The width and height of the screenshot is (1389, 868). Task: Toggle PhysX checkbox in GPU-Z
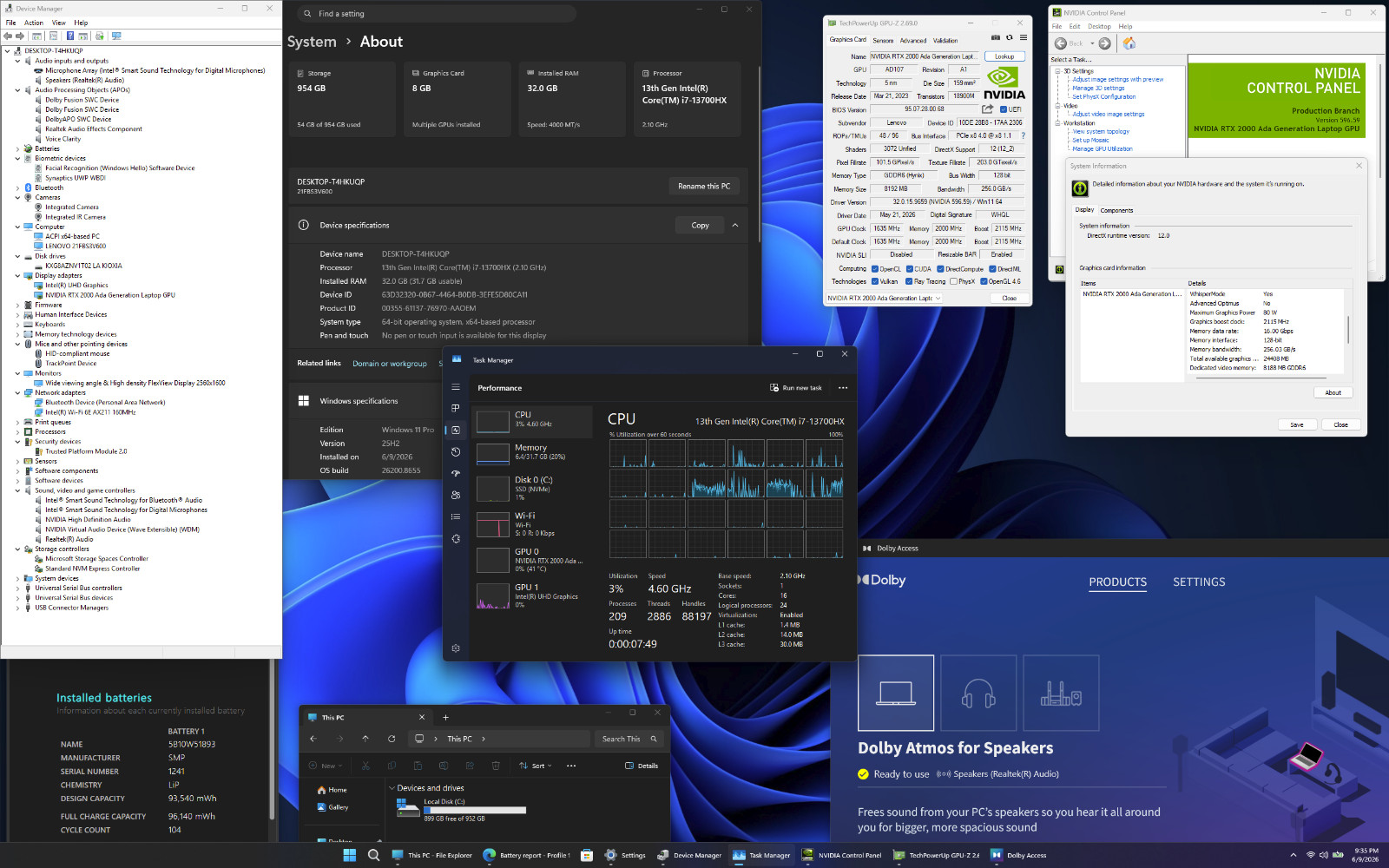click(953, 281)
